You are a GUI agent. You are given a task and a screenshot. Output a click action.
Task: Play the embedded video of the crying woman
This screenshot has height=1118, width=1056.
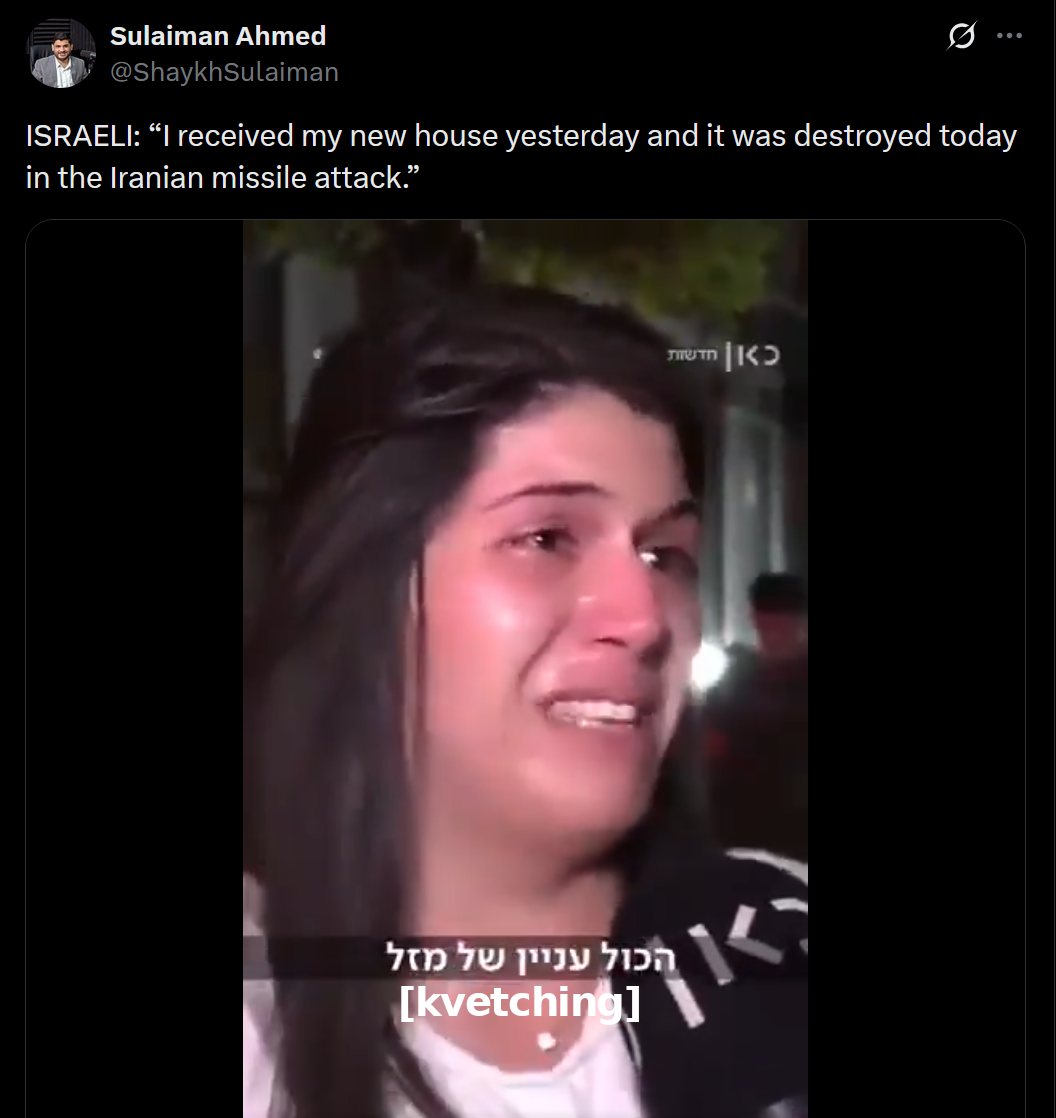tap(525, 669)
